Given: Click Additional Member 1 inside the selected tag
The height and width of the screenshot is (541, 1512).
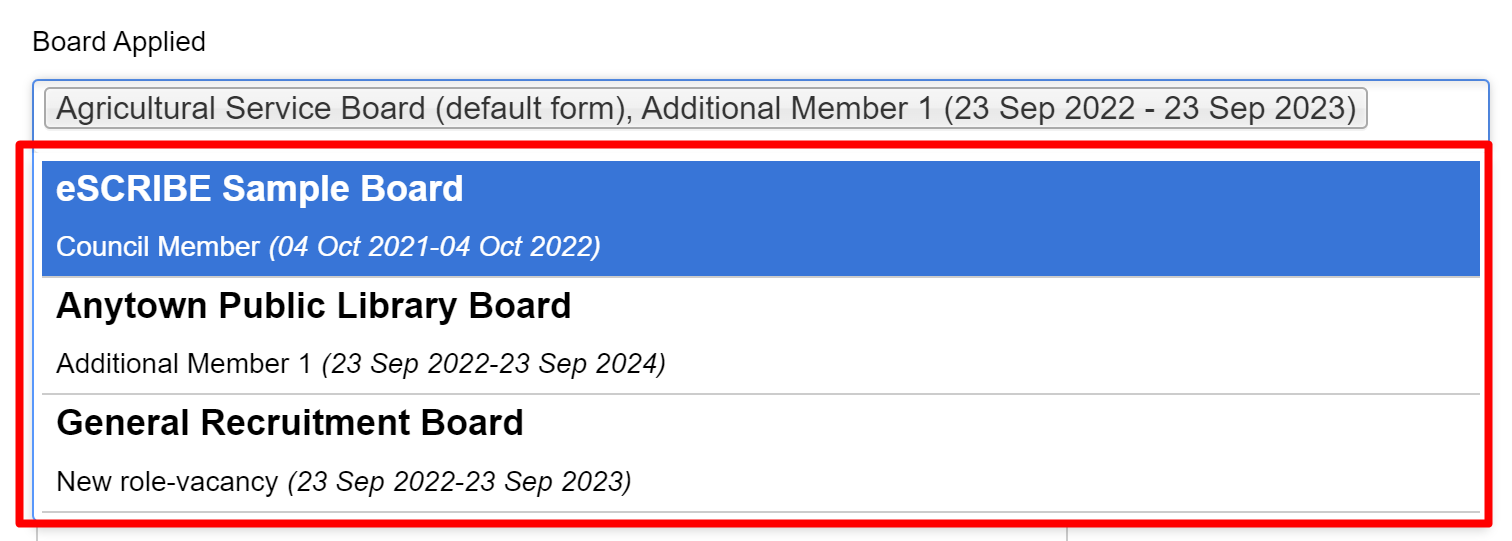Looking at the screenshot, I should [x=787, y=108].
